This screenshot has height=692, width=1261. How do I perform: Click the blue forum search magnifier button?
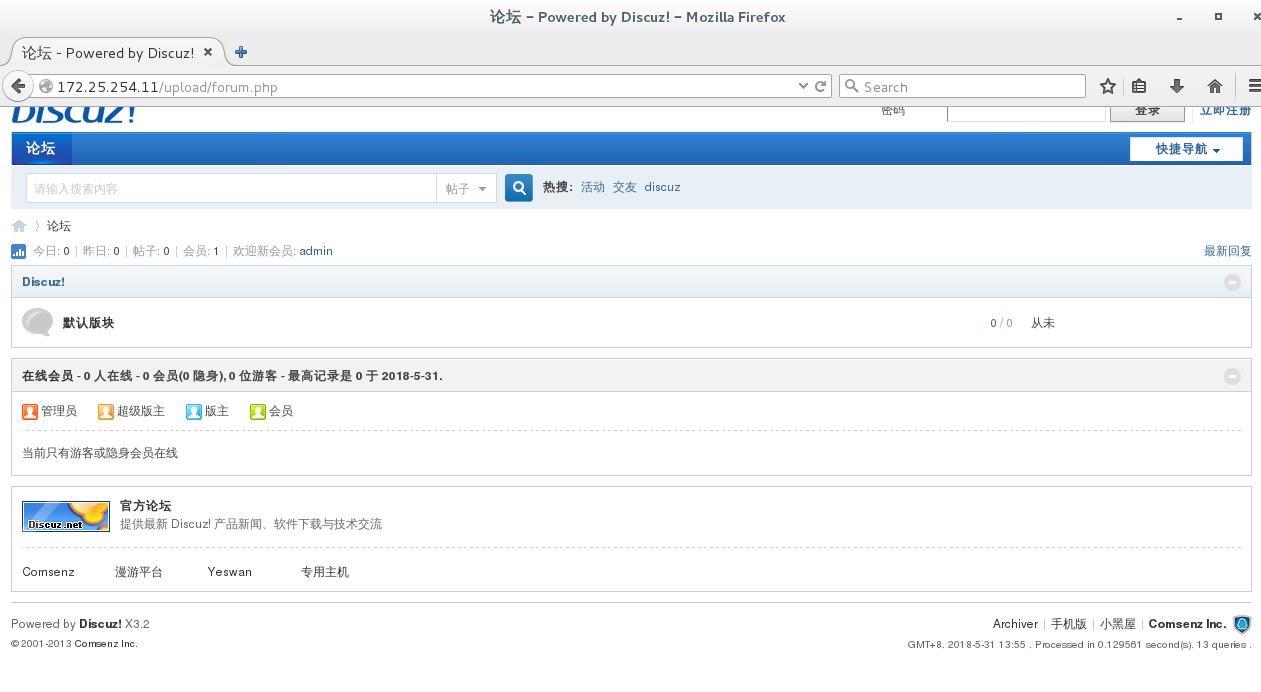pyautogui.click(x=519, y=188)
